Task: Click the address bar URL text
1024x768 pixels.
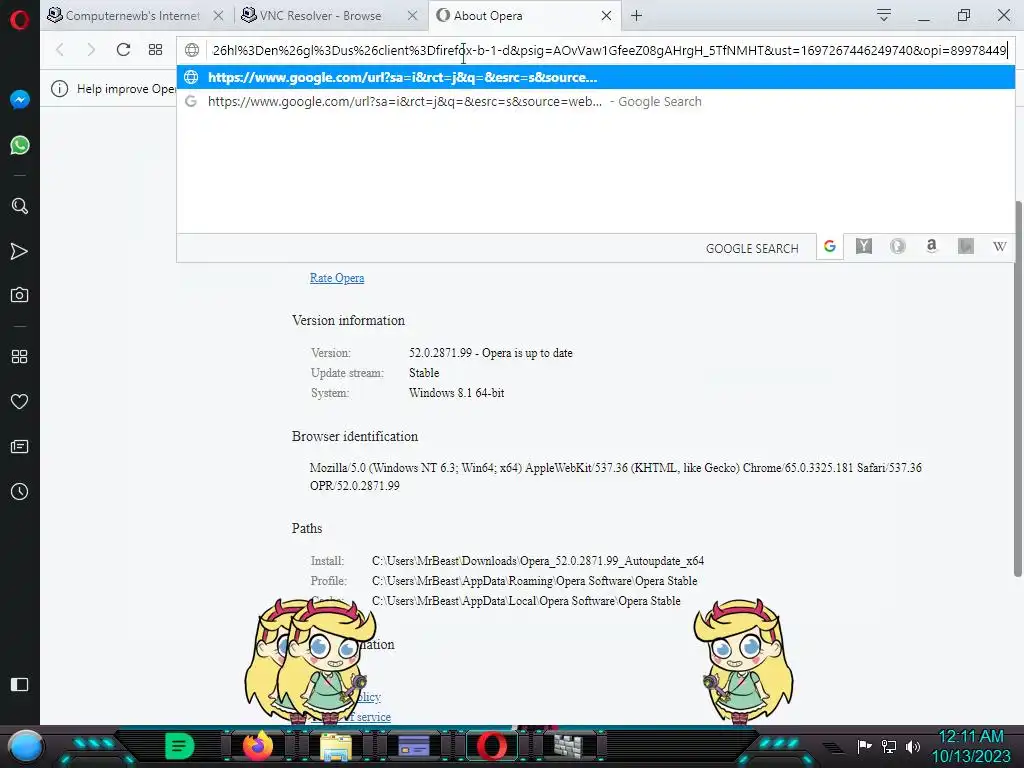Action: [x=610, y=50]
